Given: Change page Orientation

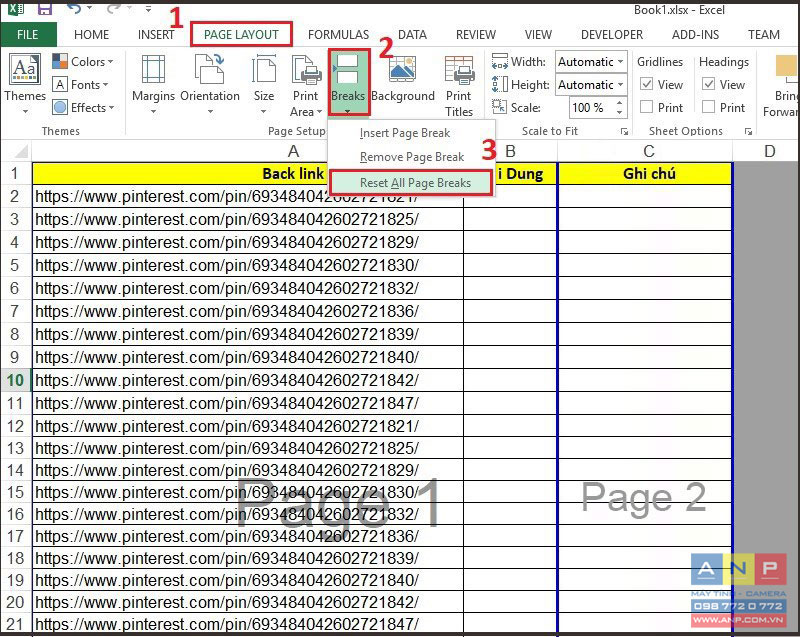Looking at the screenshot, I should click(x=210, y=84).
